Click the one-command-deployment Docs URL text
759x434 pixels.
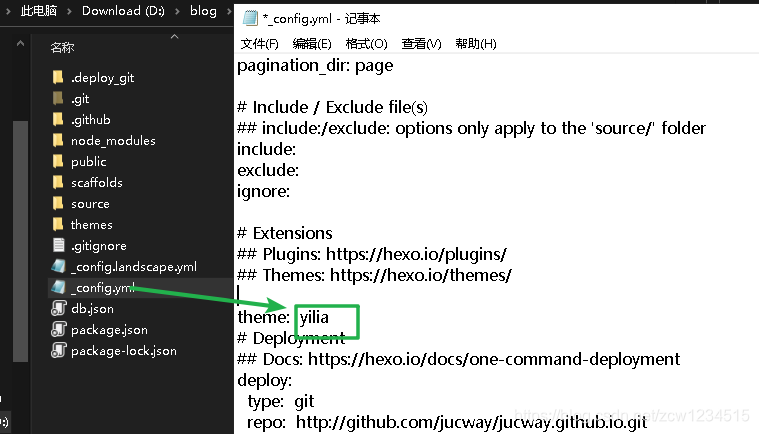tap(494, 359)
